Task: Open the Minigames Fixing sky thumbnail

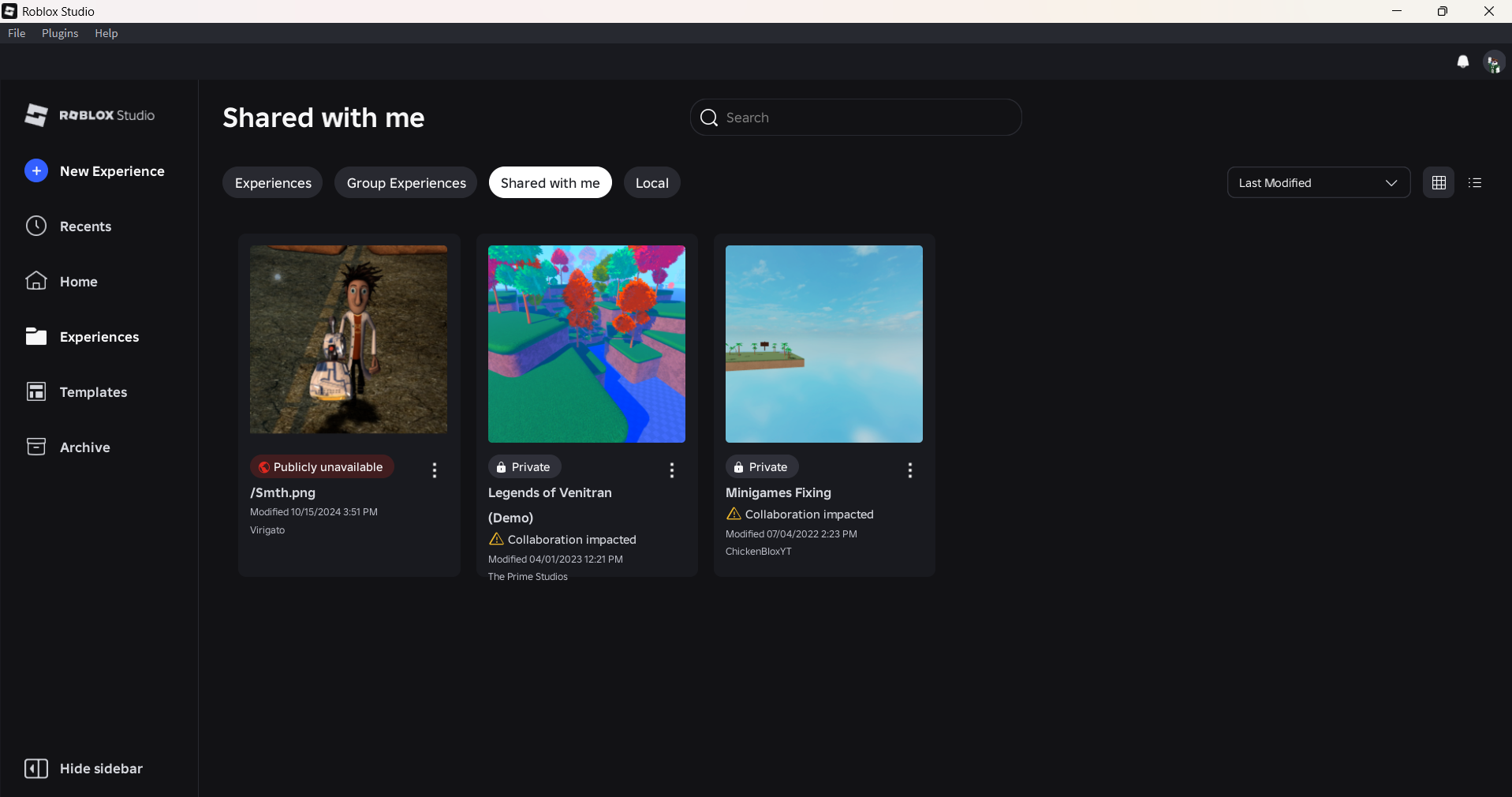Action: pyautogui.click(x=824, y=344)
